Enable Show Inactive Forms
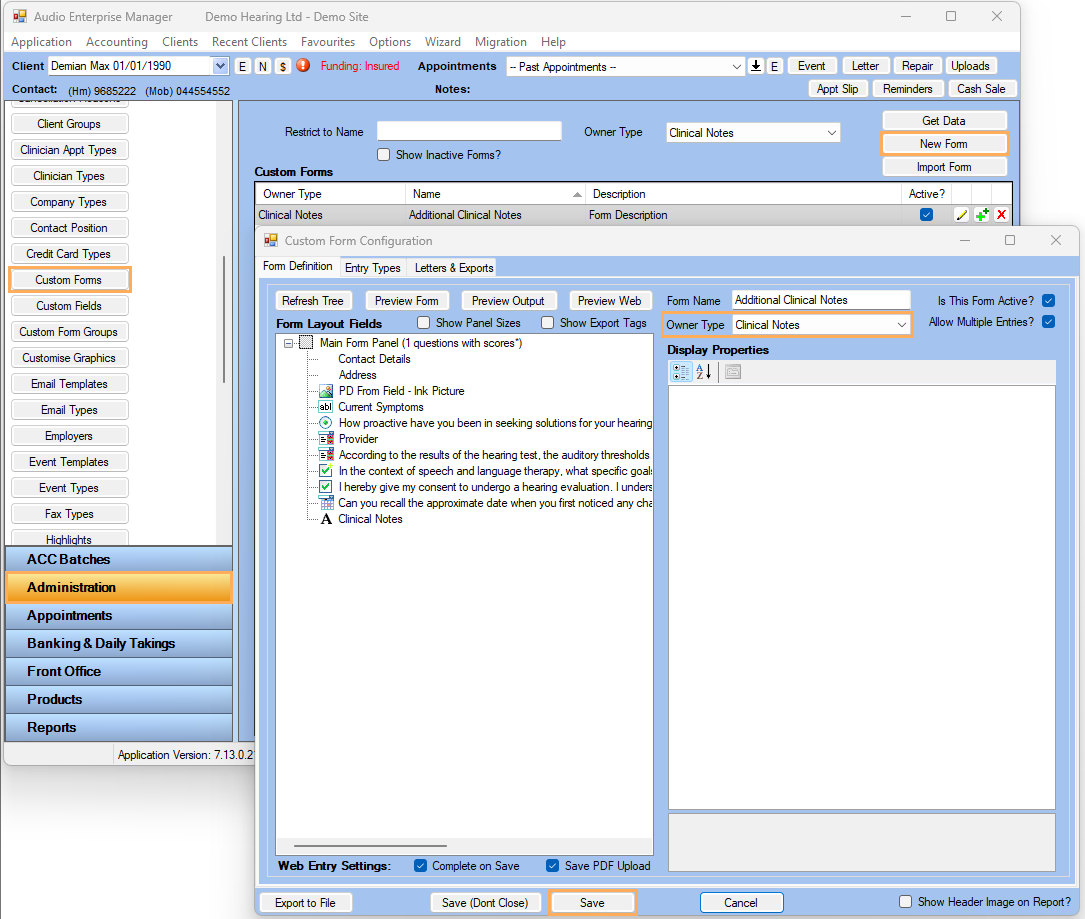 tap(383, 154)
